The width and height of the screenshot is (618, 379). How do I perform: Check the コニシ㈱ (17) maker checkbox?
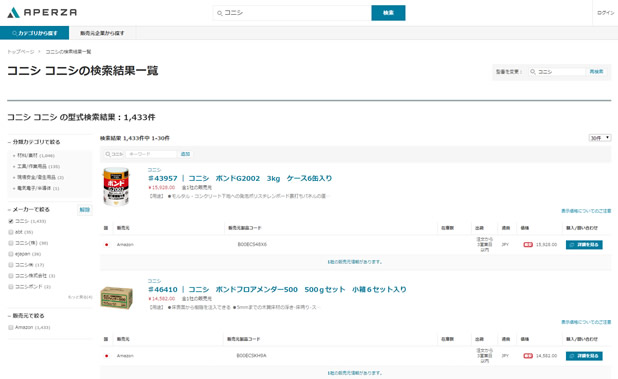pos(11,265)
